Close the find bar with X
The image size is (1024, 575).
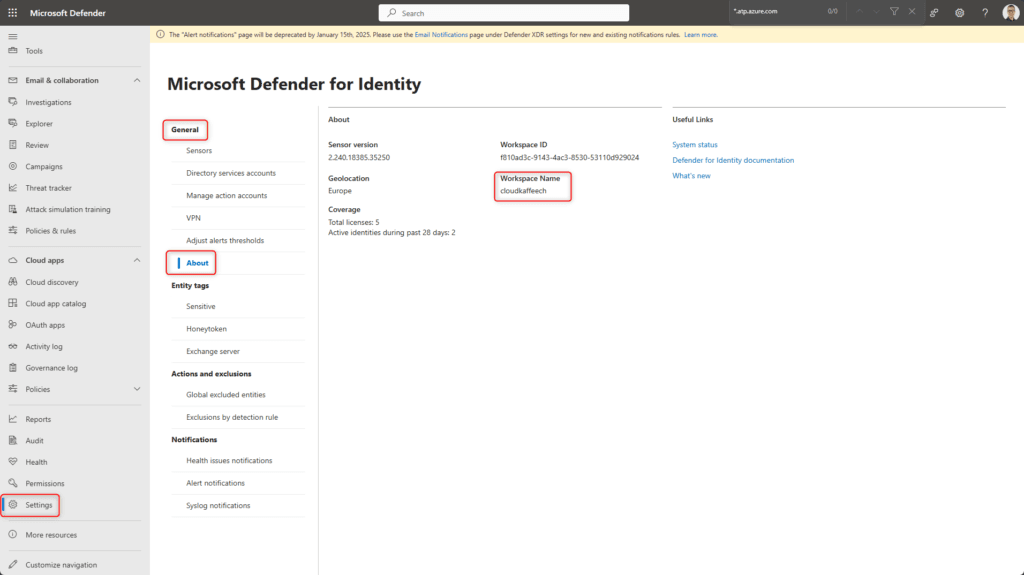click(912, 11)
